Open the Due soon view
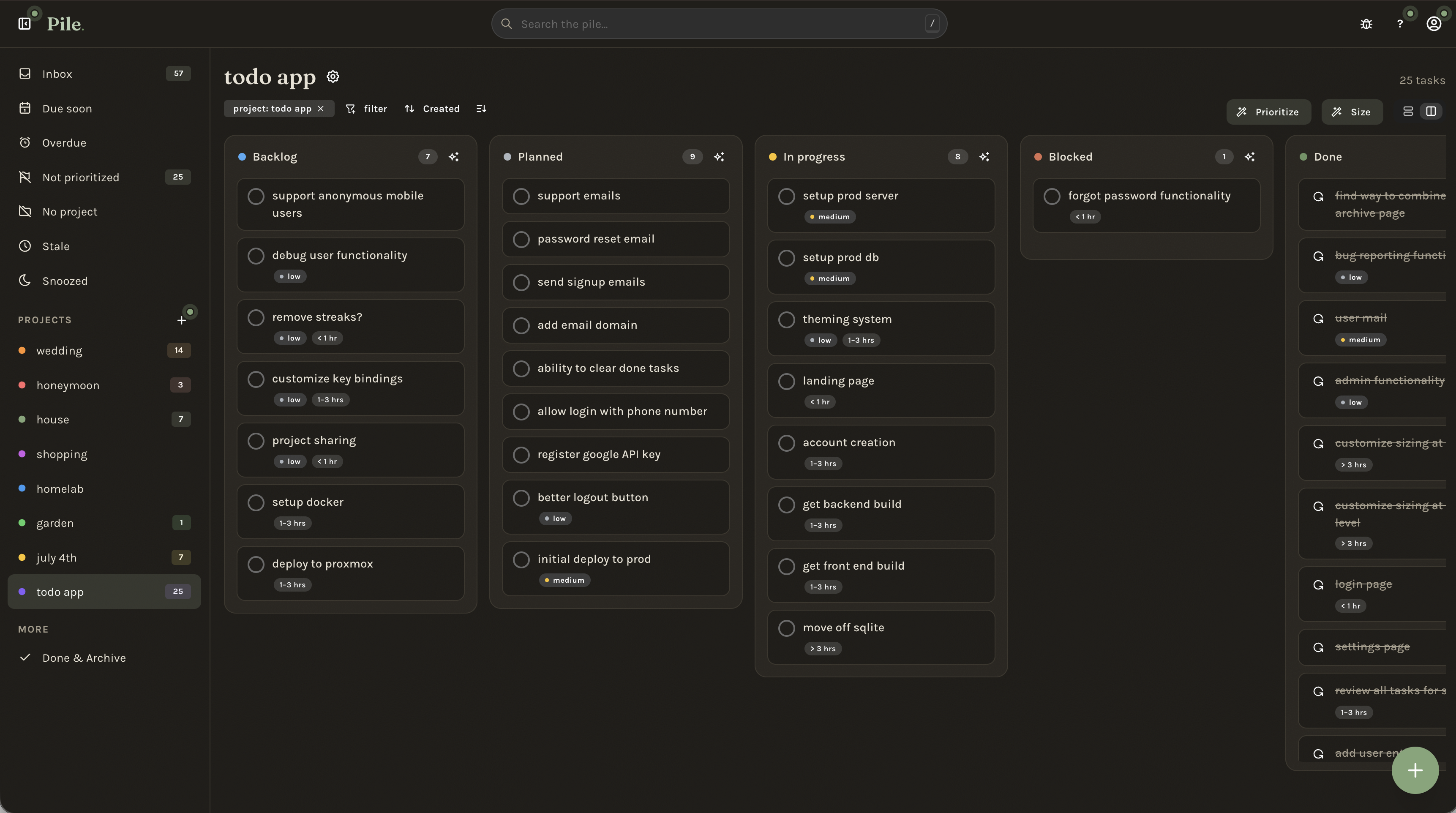Viewport: 1456px width, 813px height. click(104, 108)
